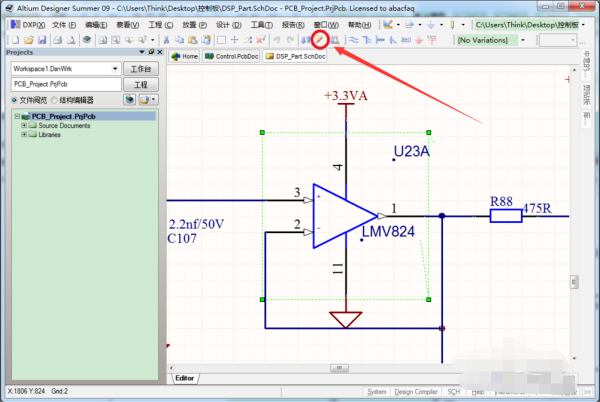Open print preview from toolbar
This screenshot has width=600, height=402.
(x=71, y=40)
